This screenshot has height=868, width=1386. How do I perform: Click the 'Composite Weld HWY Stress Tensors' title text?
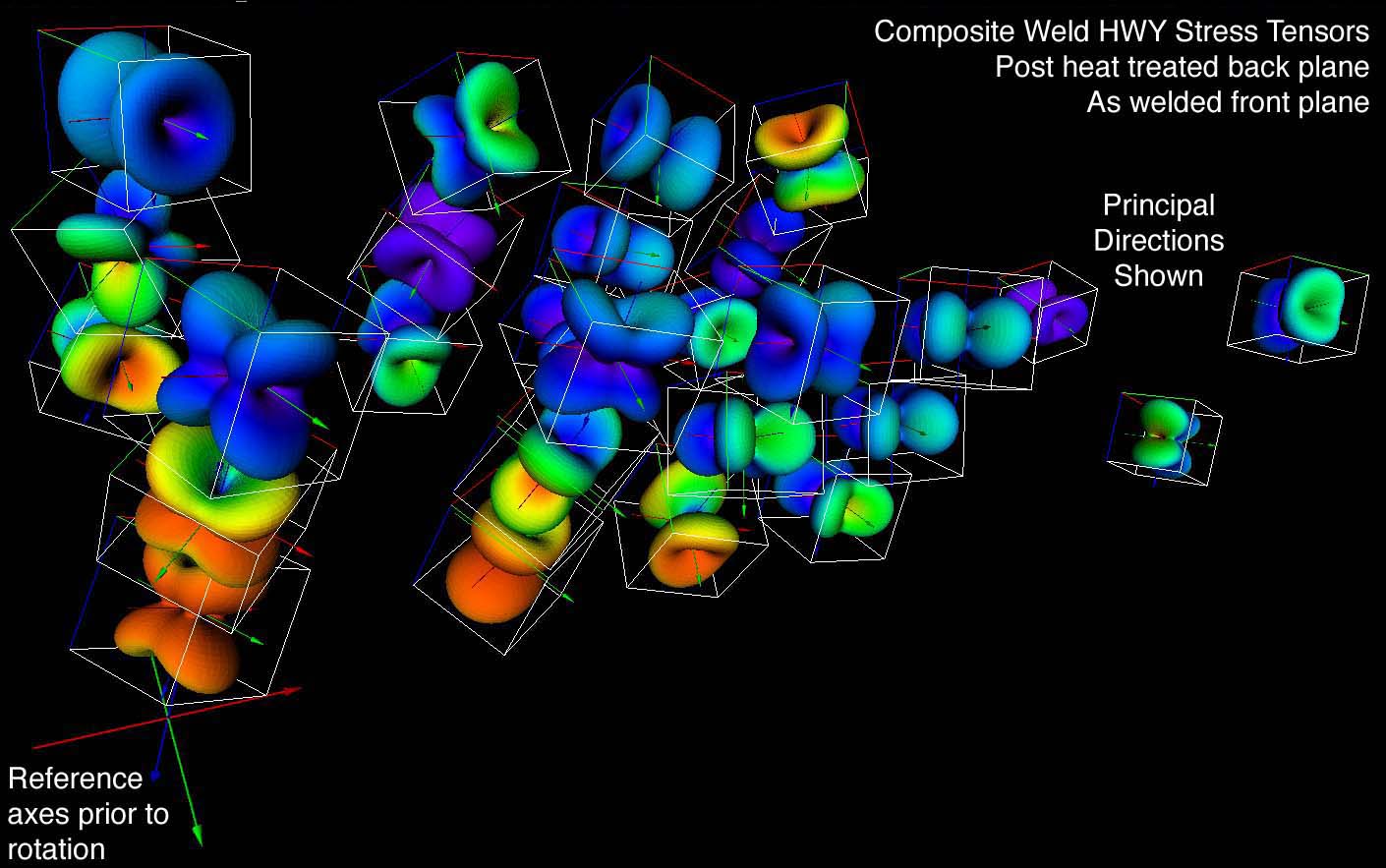(x=1122, y=32)
